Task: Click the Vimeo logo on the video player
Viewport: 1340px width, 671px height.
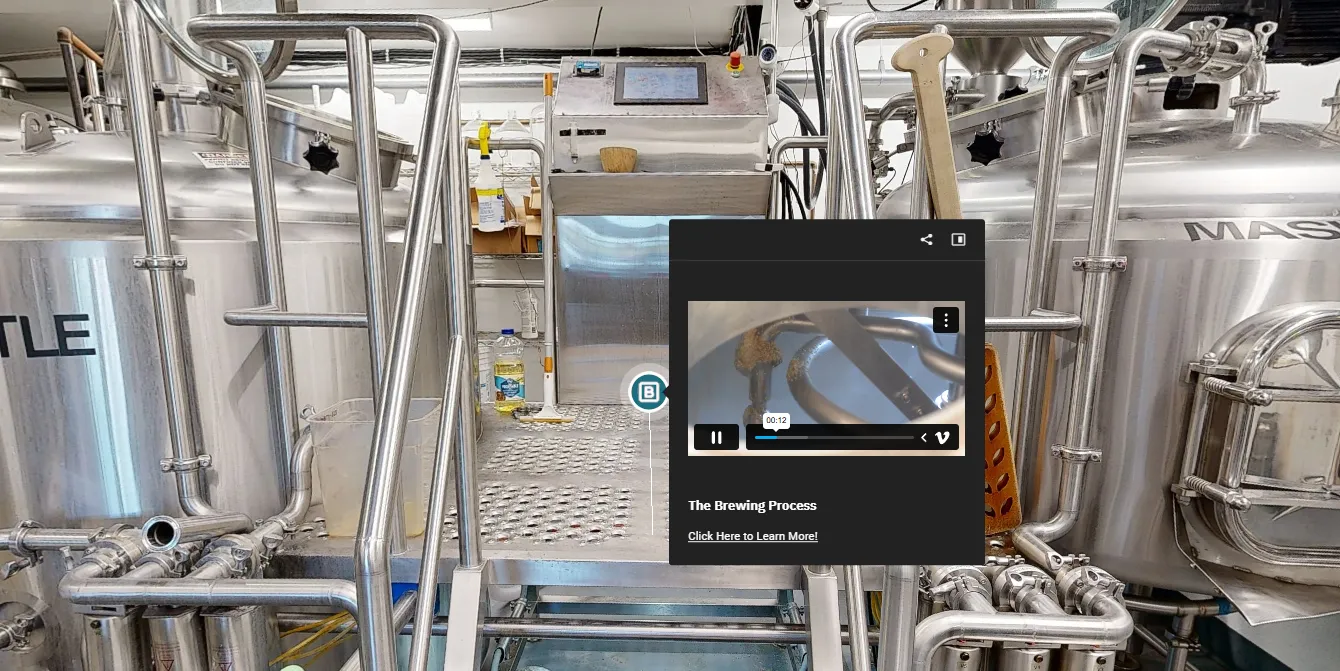Action: [x=942, y=437]
